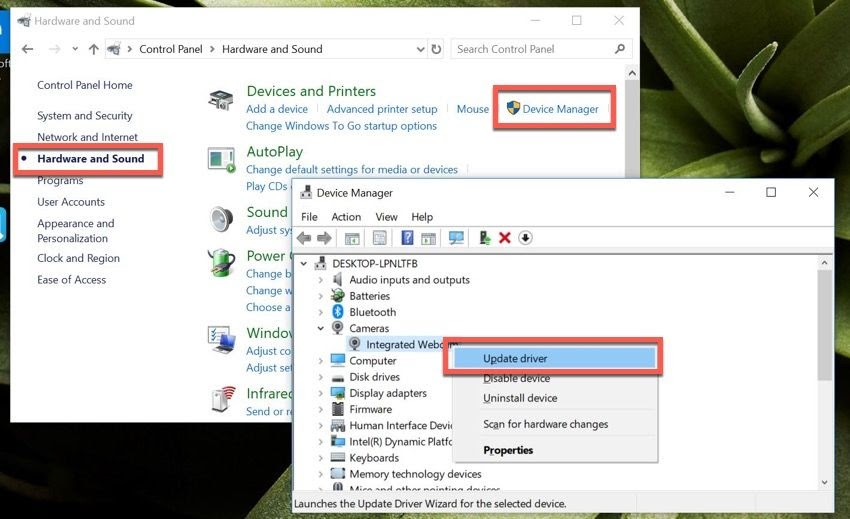
Task: Click the Add a device link
Action: tap(276, 109)
